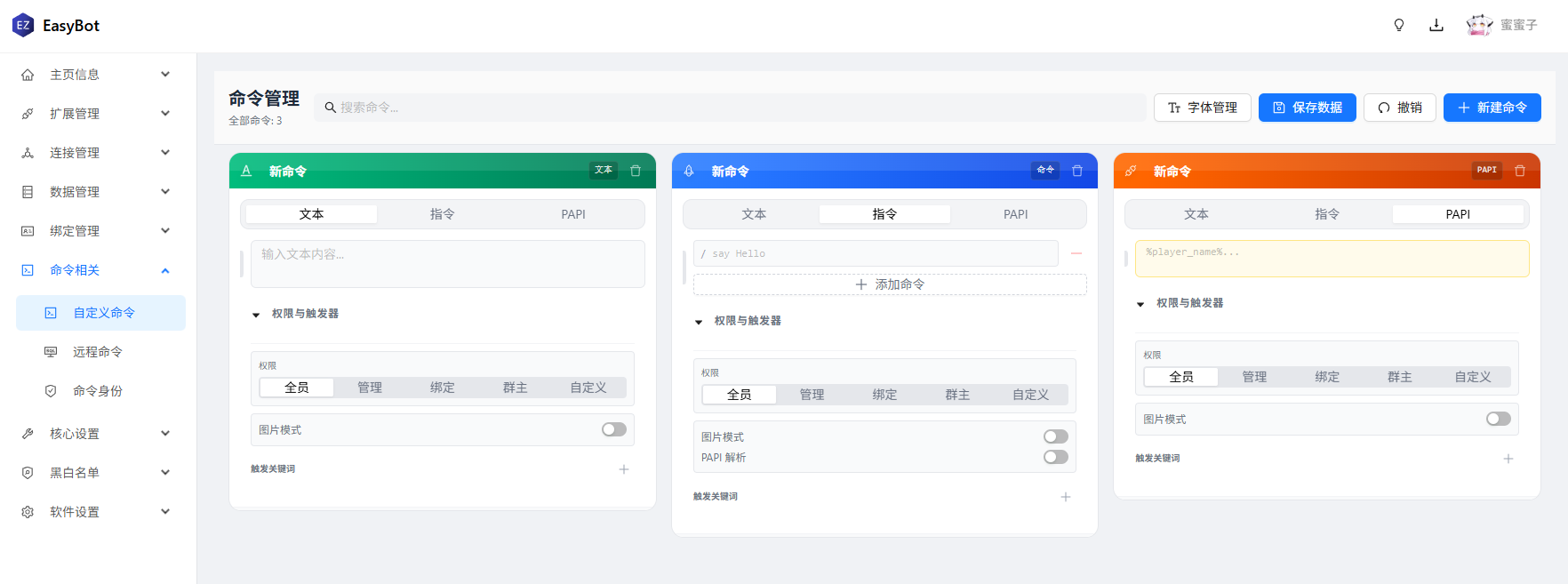Switch green card to the PAPI tab
This screenshot has width=1568, height=584.
tap(573, 214)
